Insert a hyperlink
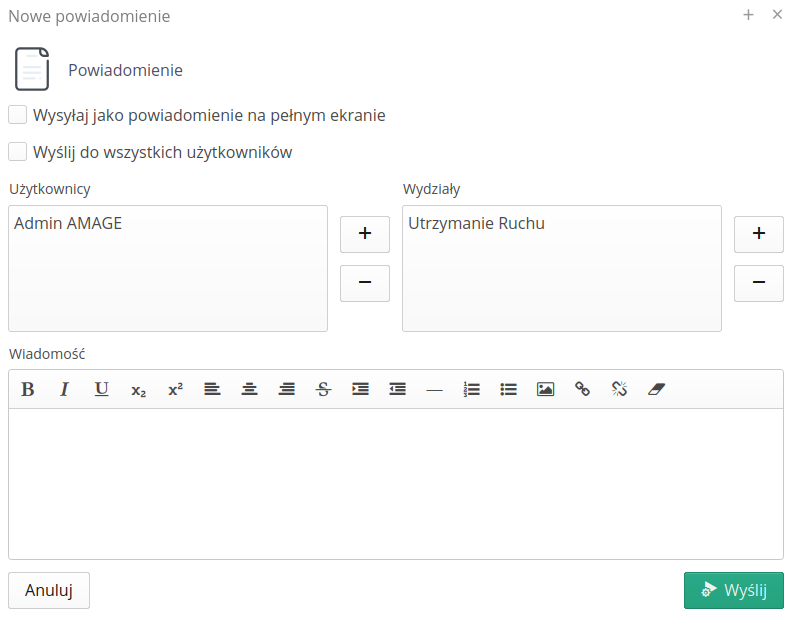The width and height of the screenshot is (794, 619). tap(582, 390)
